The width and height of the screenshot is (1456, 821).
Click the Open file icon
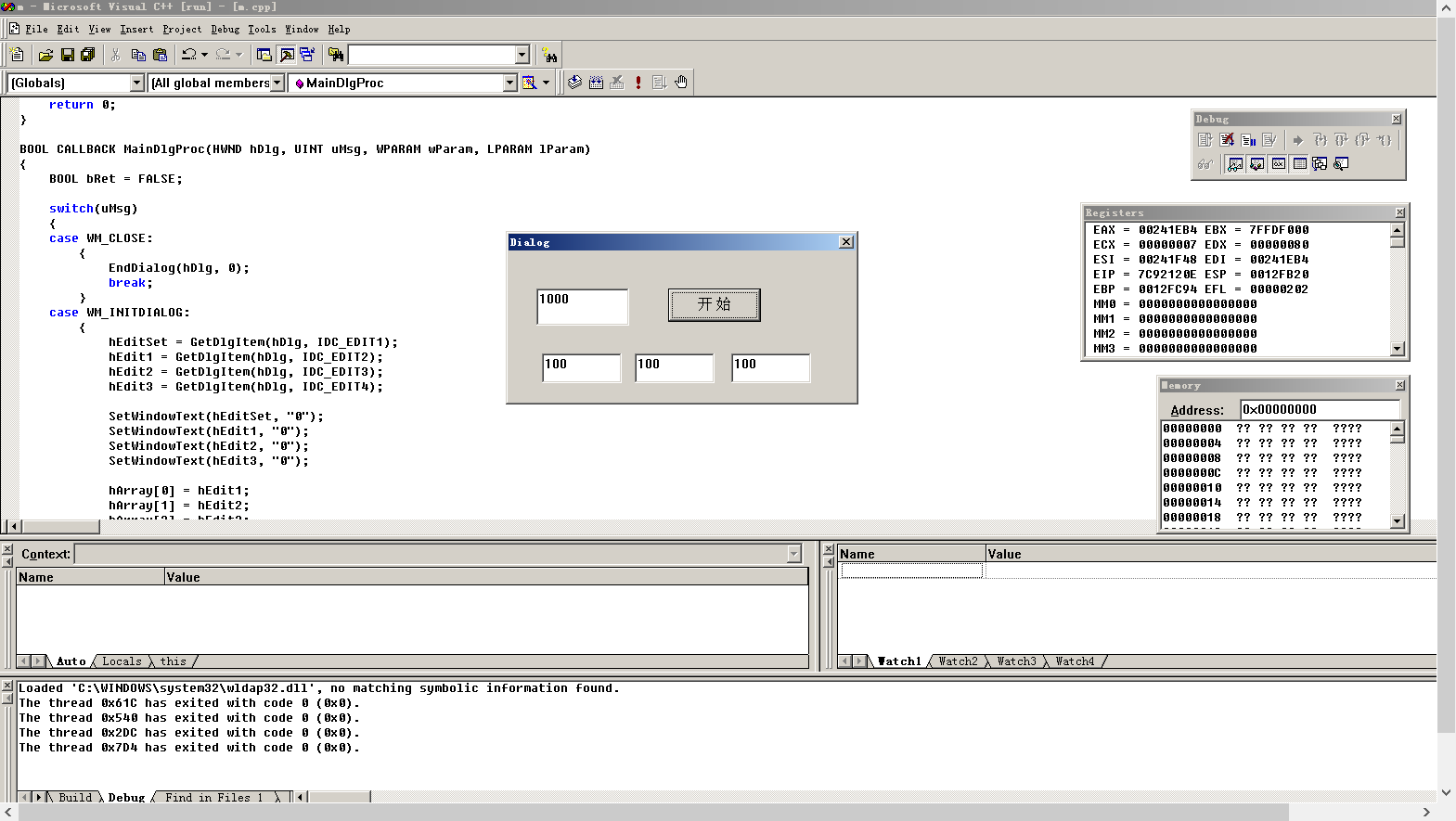pyautogui.click(x=45, y=55)
